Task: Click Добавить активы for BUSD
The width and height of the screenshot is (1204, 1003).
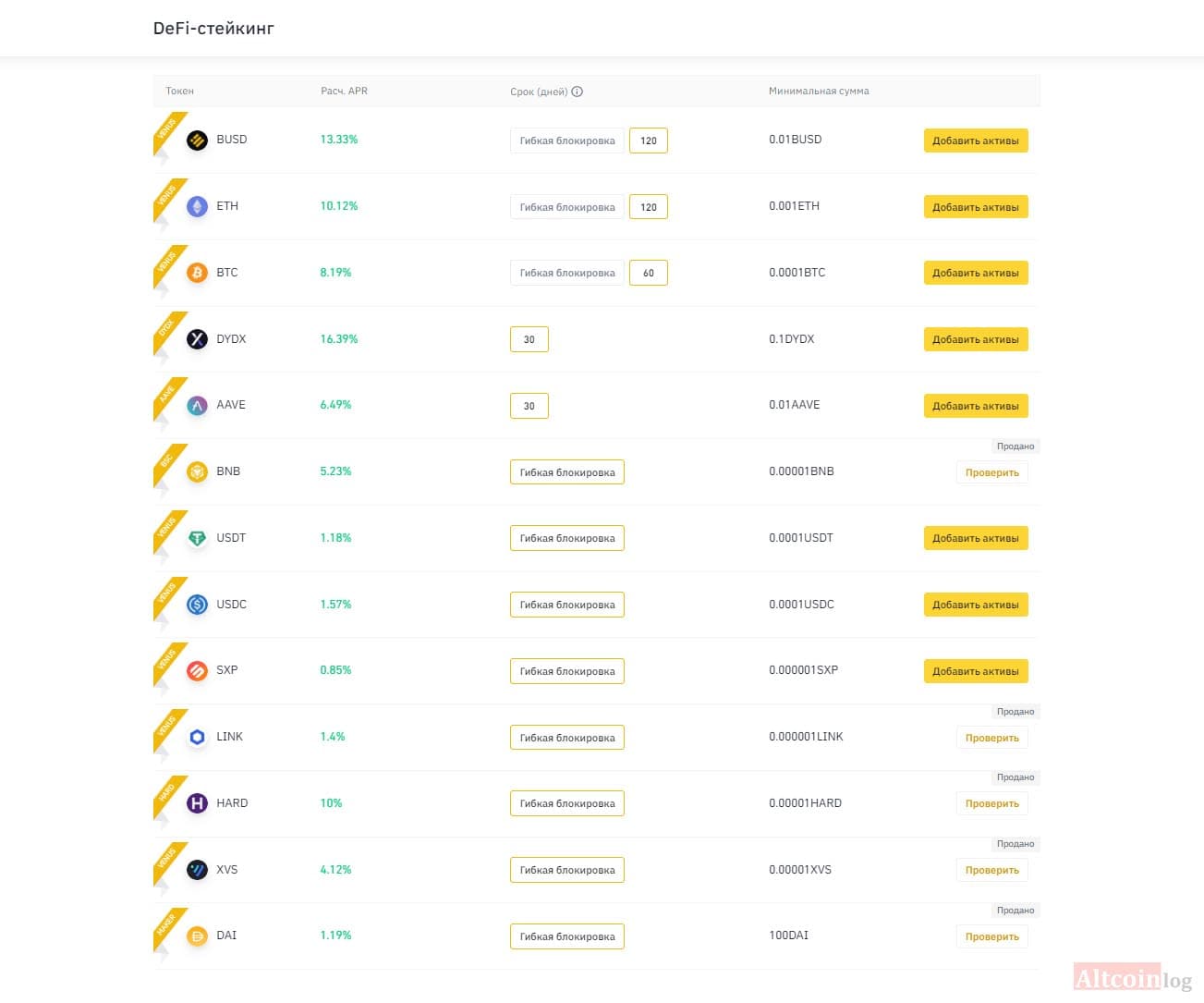Action: coord(976,141)
